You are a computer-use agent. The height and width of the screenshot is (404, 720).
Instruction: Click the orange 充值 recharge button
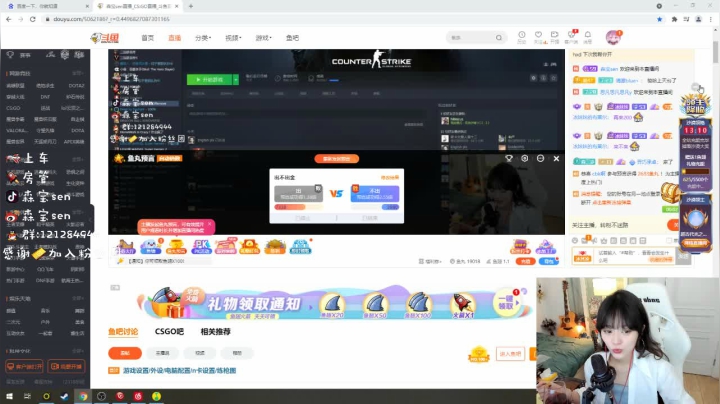(x=525, y=261)
